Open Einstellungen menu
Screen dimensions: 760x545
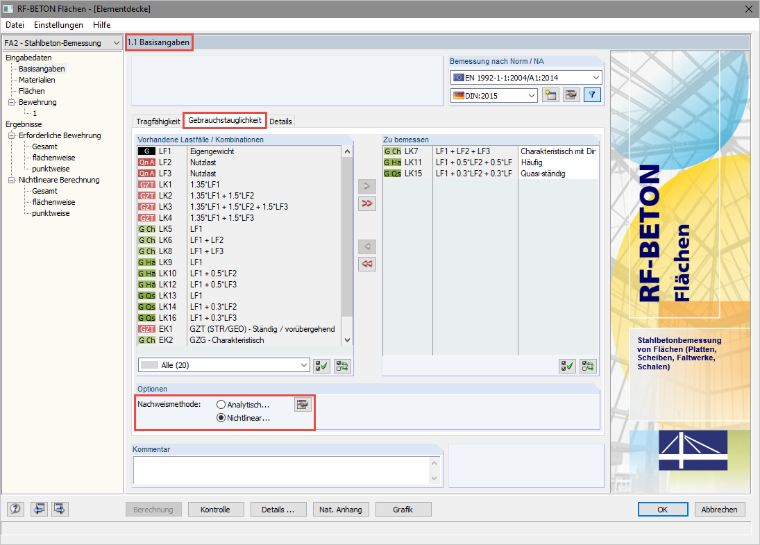pos(59,25)
